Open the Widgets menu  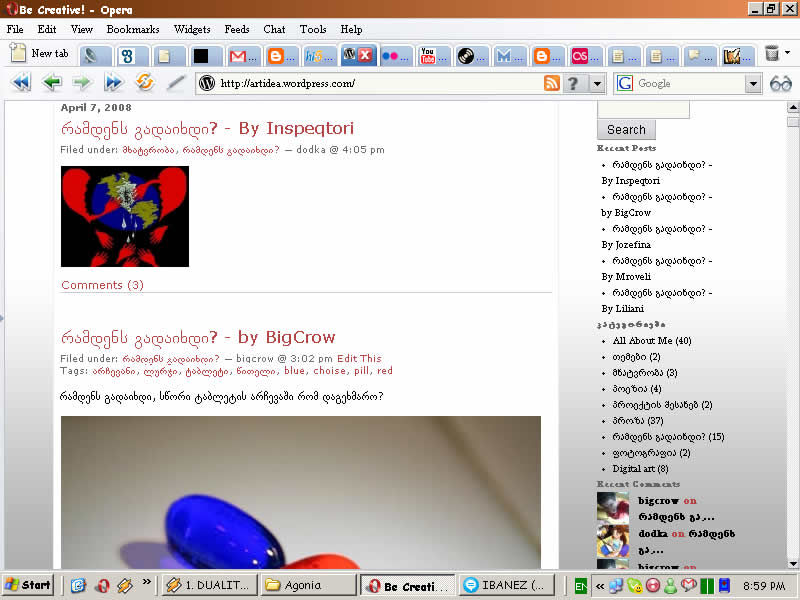point(192,30)
